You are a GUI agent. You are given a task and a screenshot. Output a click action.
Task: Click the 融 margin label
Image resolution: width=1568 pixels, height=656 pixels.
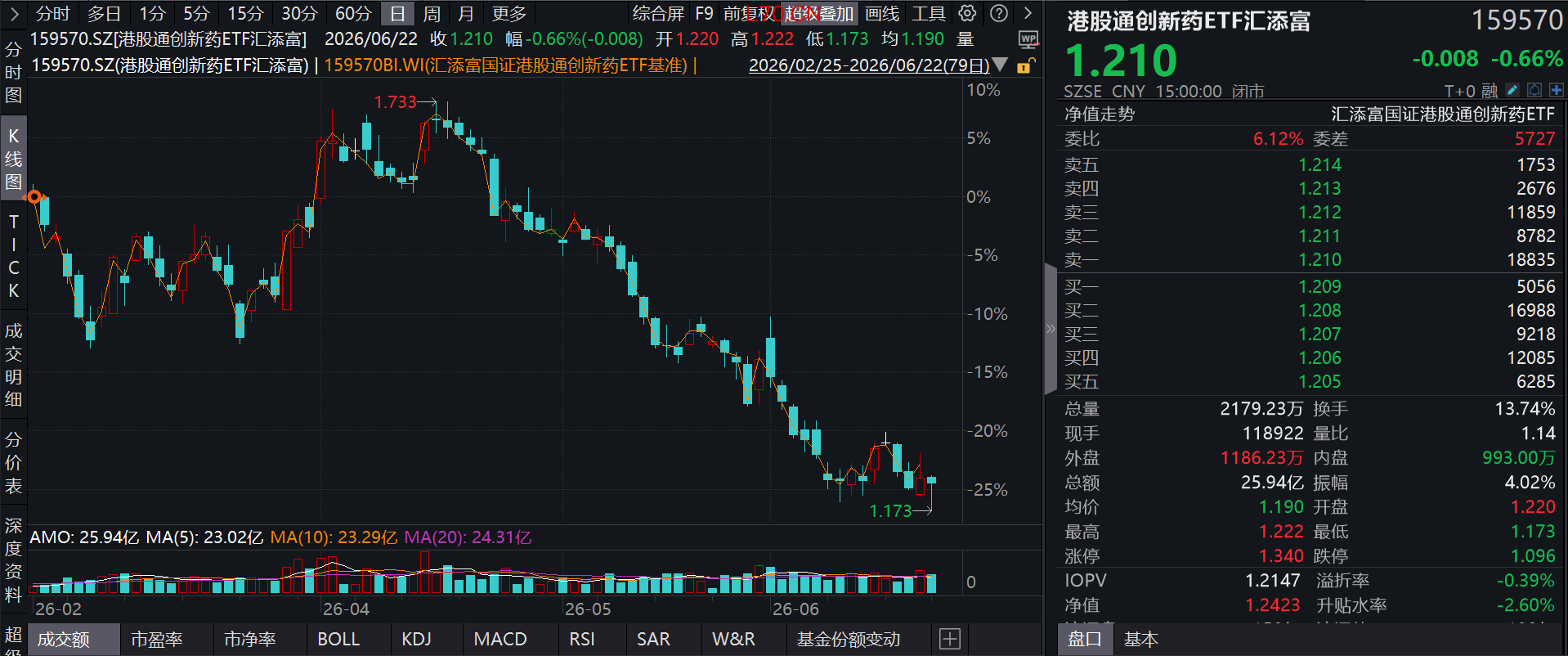tap(1490, 91)
